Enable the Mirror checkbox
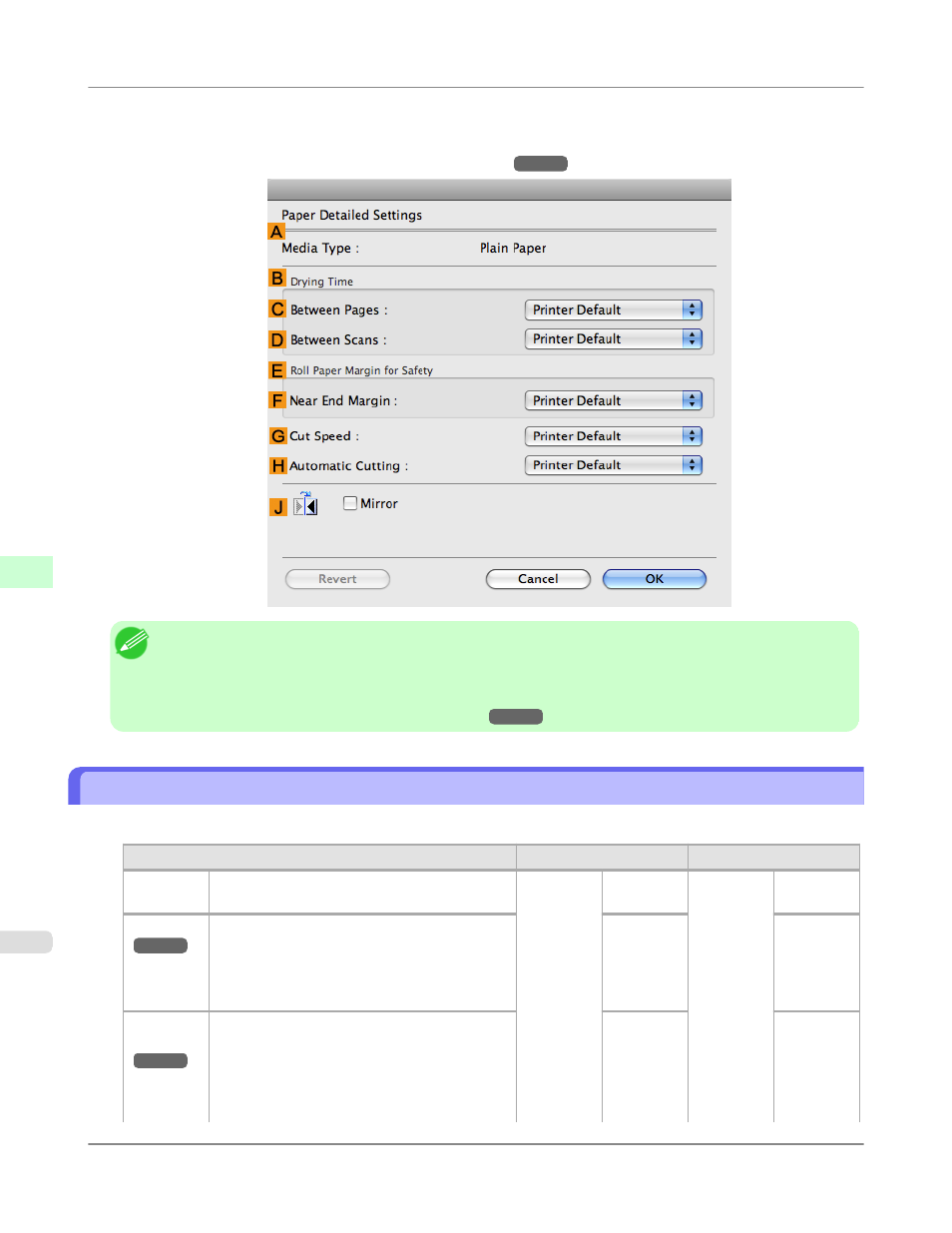 click(x=350, y=503)
